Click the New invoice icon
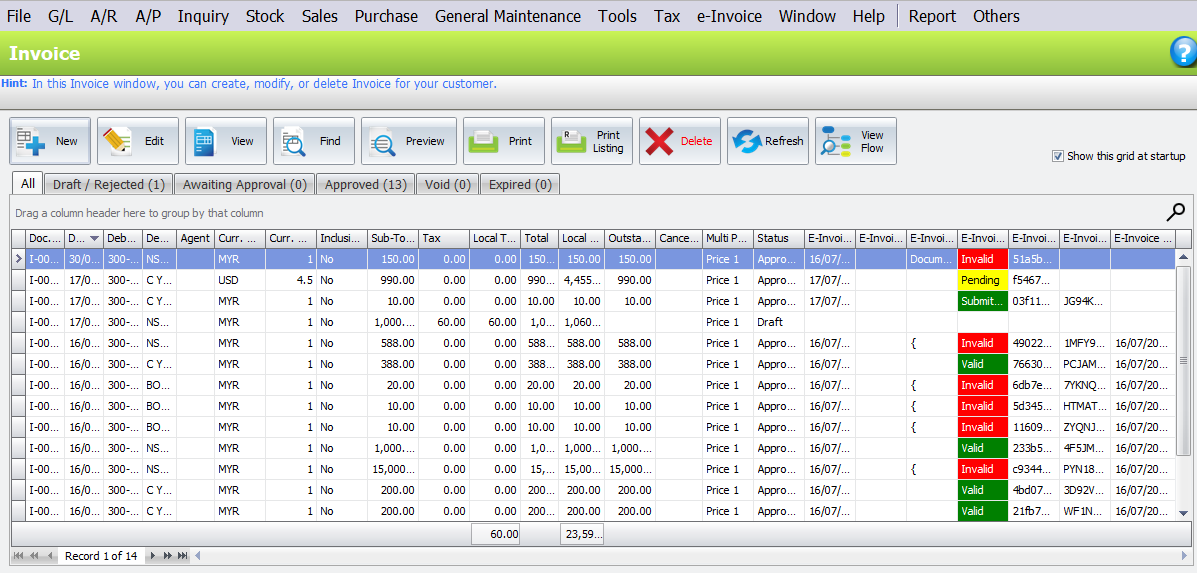The image size is (1197, 573). pyautogui.click(x=32, y=141)
